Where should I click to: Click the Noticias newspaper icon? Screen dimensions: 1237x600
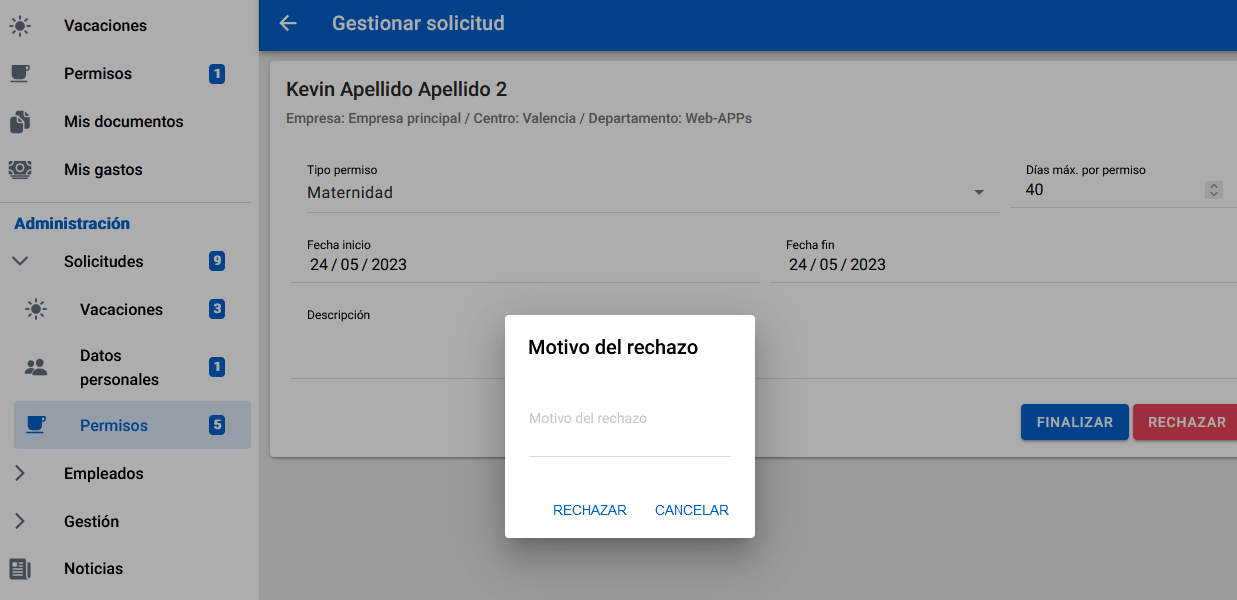[x=20, y=569]
